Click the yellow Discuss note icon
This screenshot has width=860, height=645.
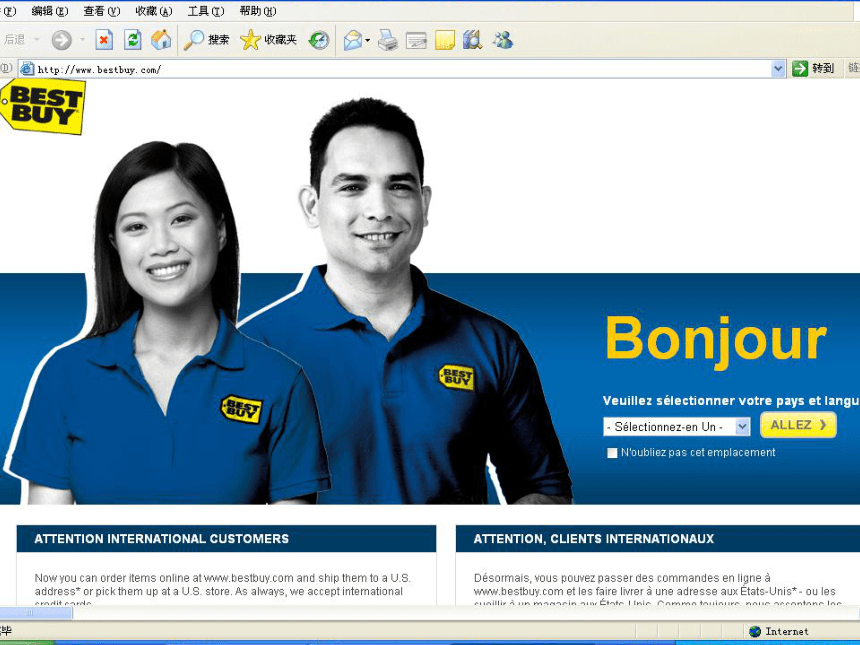[445, 40]
